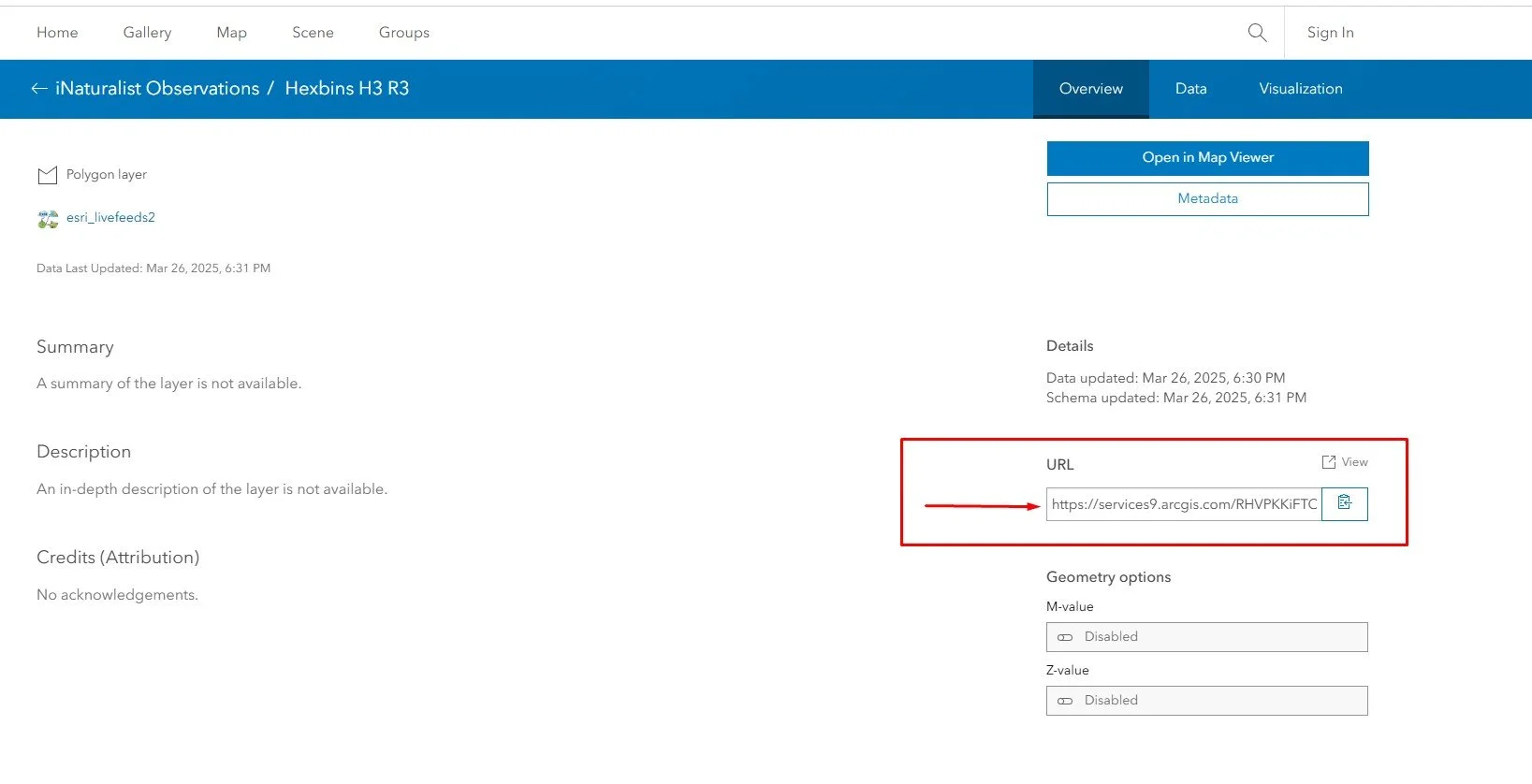Click the copy URL clipboard icon
The width and height of the screenshot is (1532, 784).
pos(1345,503)
